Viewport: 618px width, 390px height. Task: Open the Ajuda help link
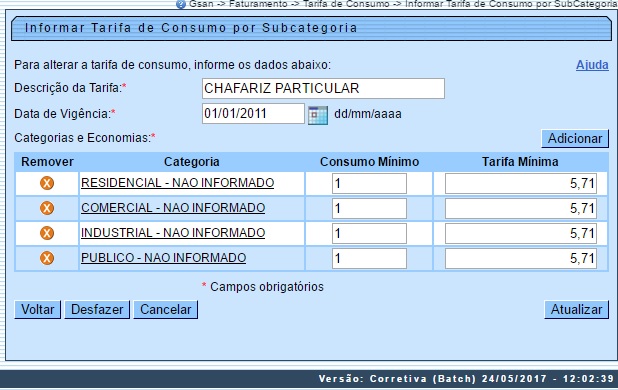coord(592,65)
